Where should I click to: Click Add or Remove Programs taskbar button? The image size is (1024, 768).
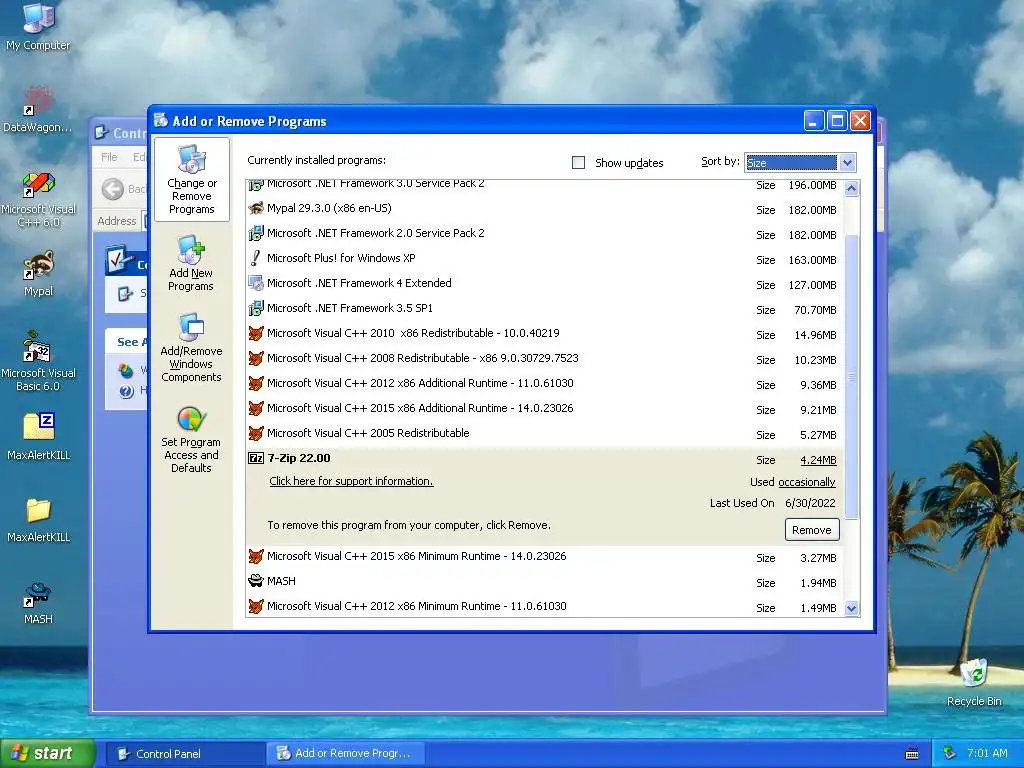[346, 754]
